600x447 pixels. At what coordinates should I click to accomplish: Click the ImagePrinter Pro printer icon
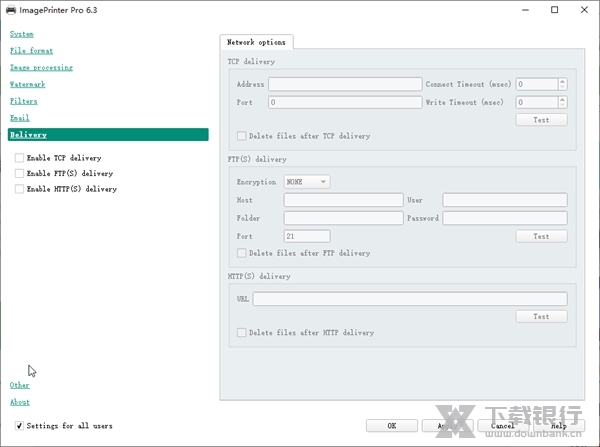coord(11,10)
